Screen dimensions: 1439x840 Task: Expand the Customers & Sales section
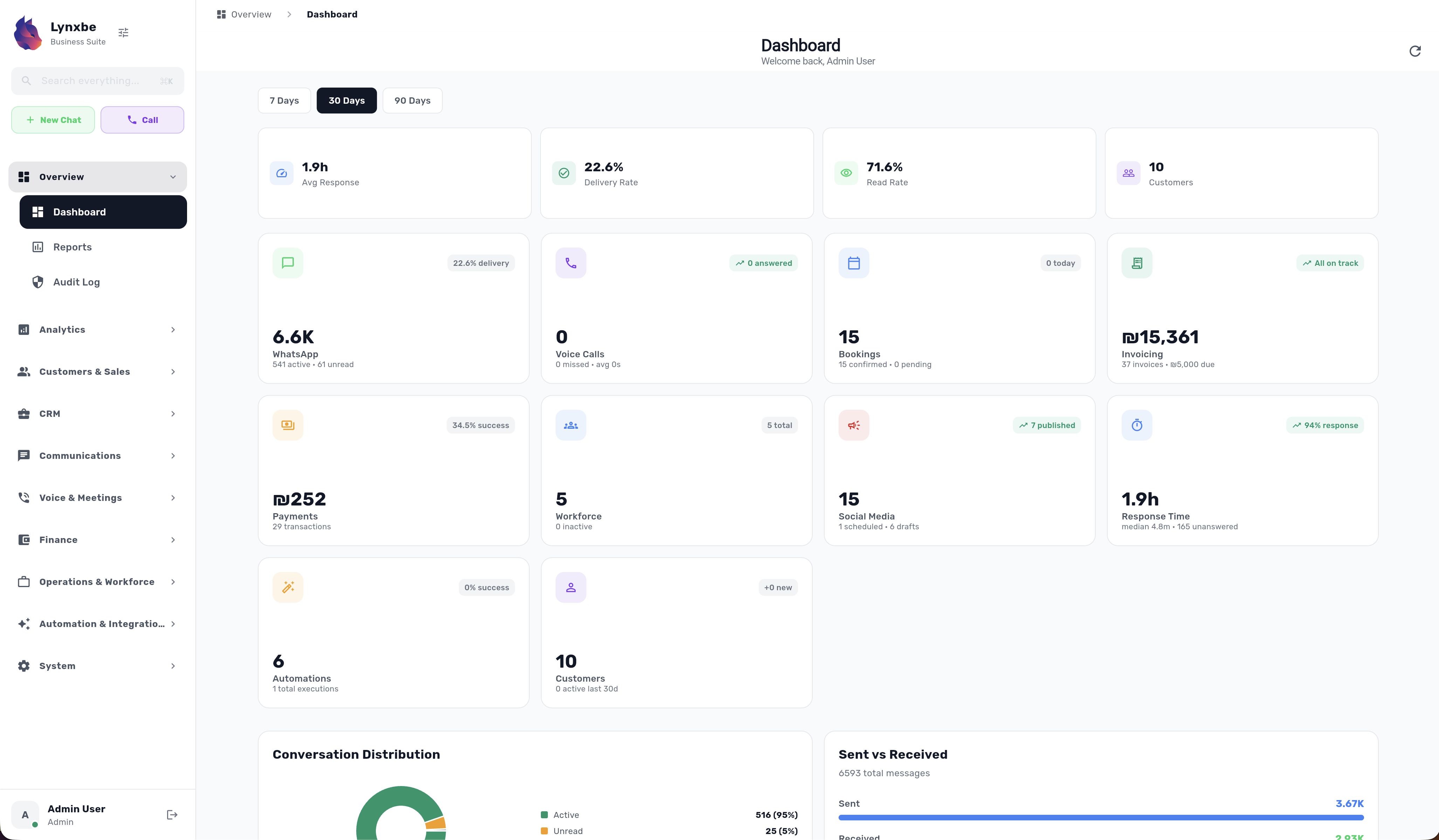pos(97,371)
